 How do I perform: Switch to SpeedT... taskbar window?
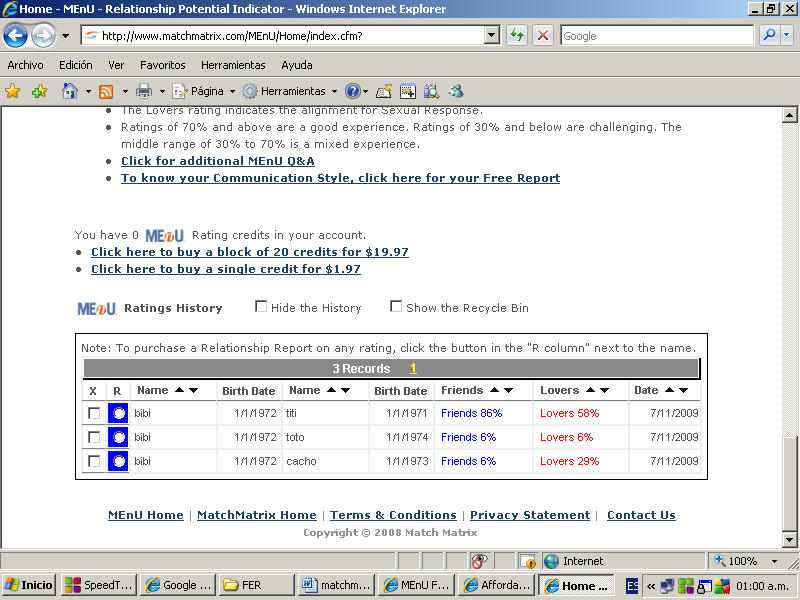coord(99,585)
